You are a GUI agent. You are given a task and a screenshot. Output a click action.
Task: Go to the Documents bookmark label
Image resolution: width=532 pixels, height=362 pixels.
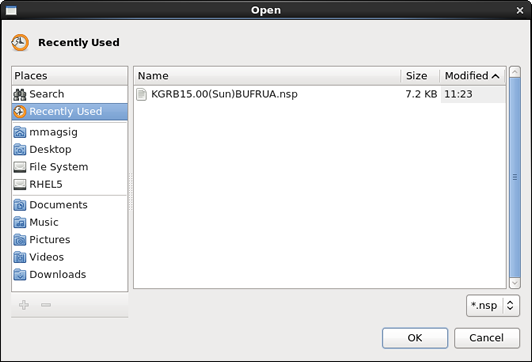[59, 205]
